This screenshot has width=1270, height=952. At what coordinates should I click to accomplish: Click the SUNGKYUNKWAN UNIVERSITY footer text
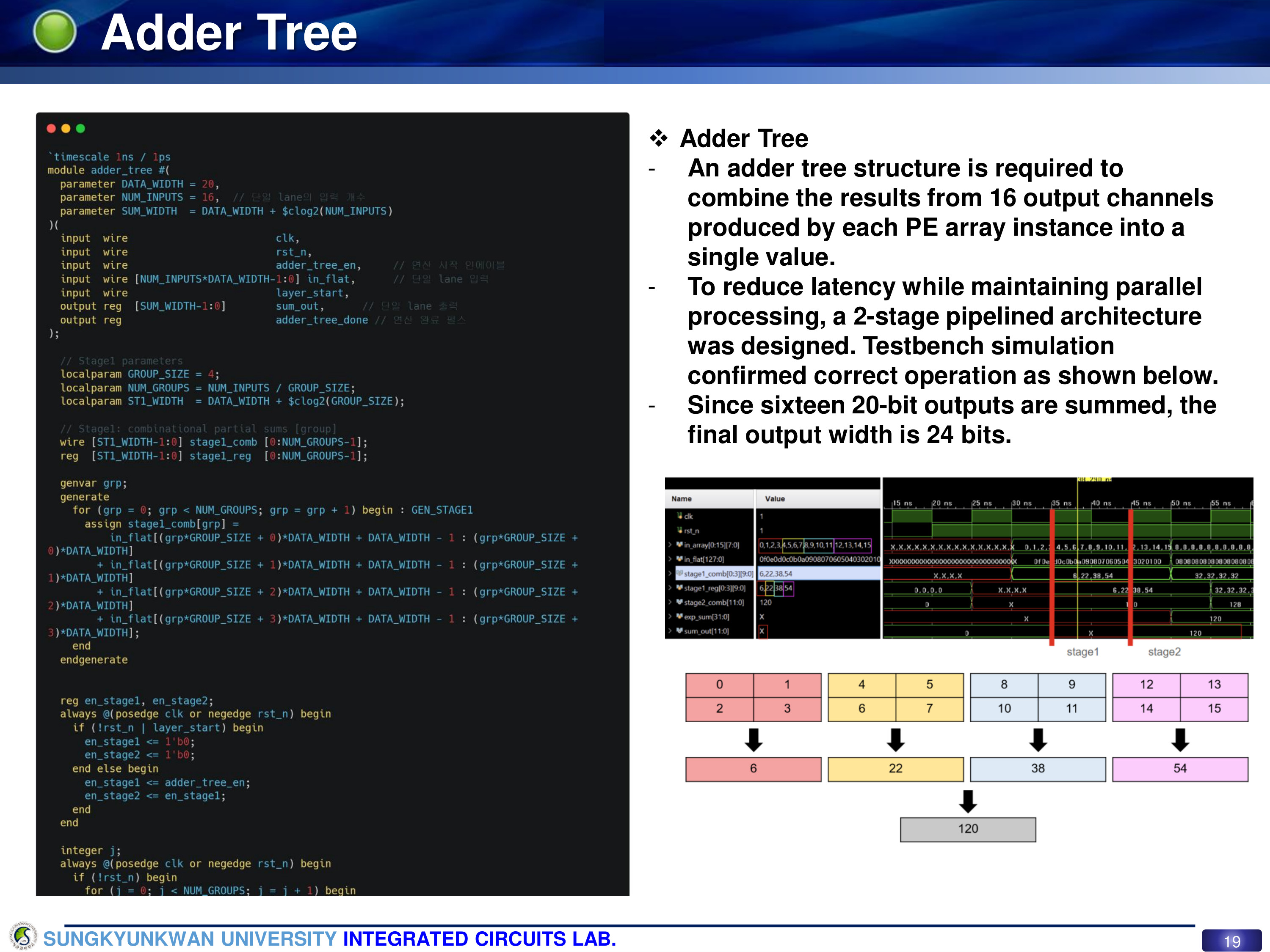[190, 939]
